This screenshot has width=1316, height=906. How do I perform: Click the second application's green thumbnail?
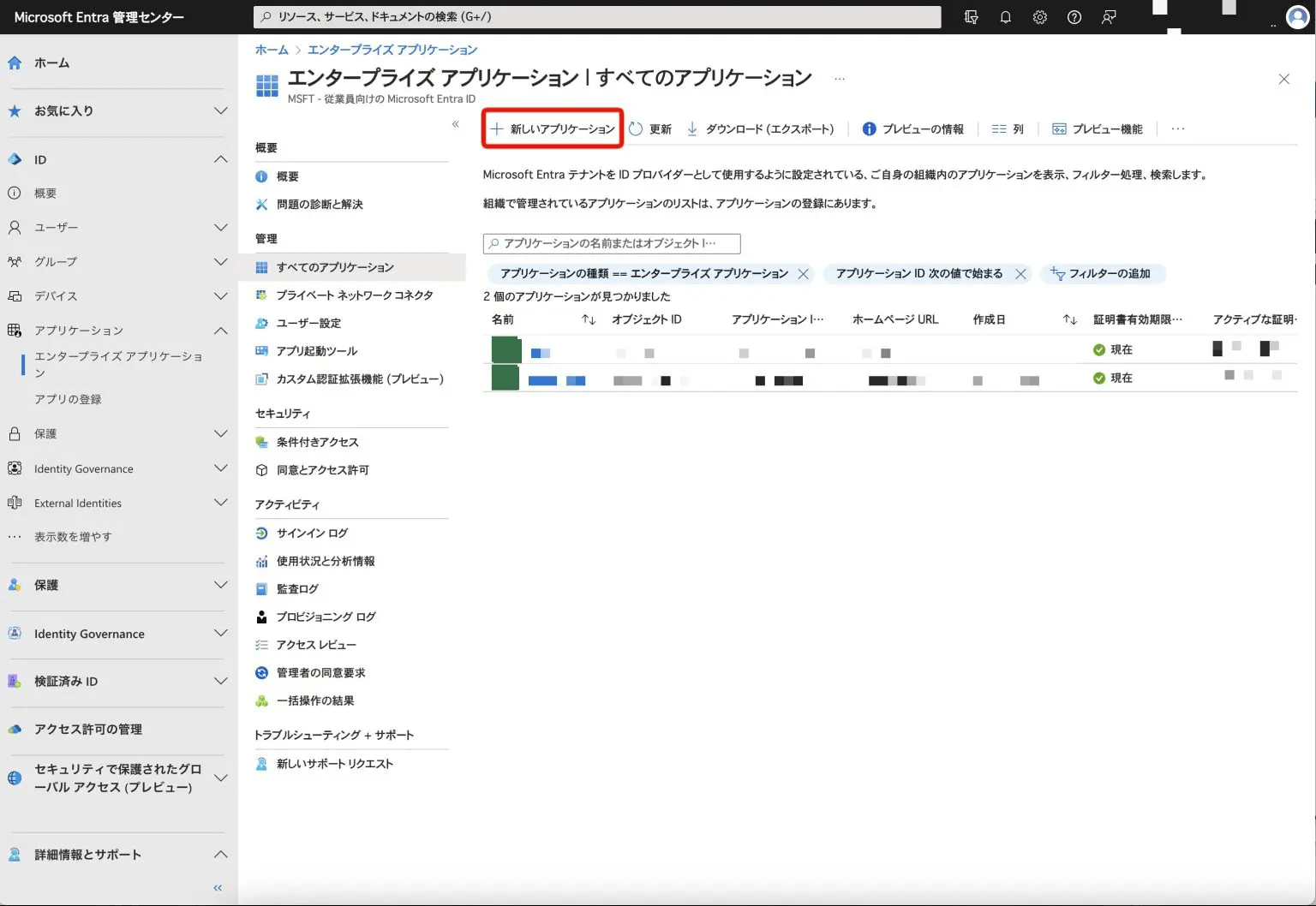tap(505, 378)
